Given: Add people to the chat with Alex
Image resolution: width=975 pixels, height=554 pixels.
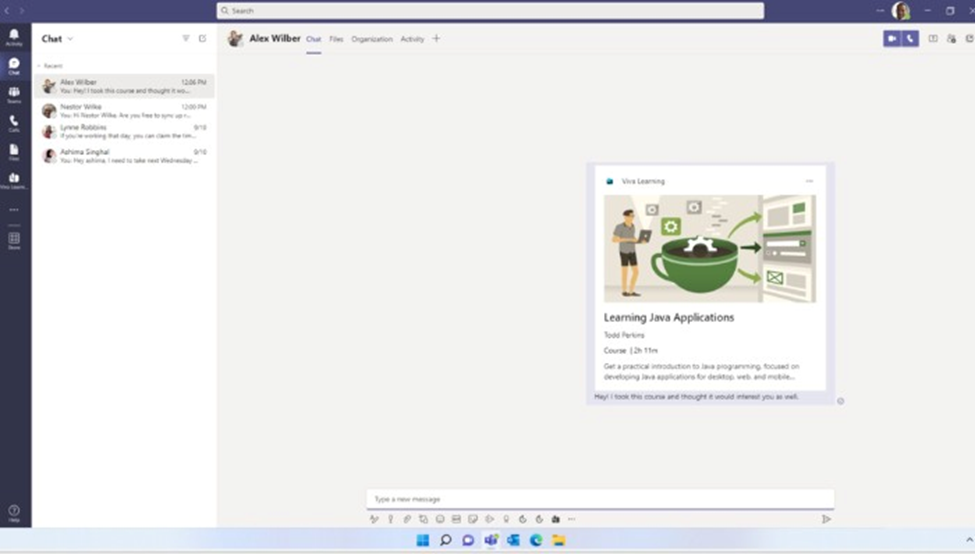Looking at the screenshot, I should pos(951,39).
